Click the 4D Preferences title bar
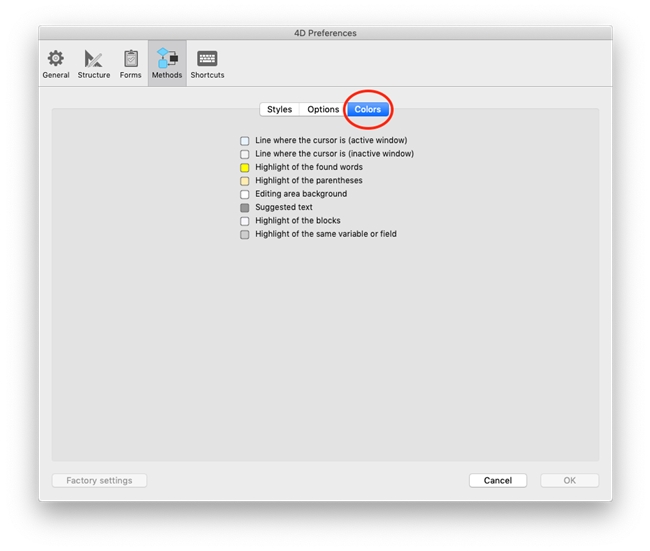This screenshot has height=551, width=650. [x=325, y=33]
